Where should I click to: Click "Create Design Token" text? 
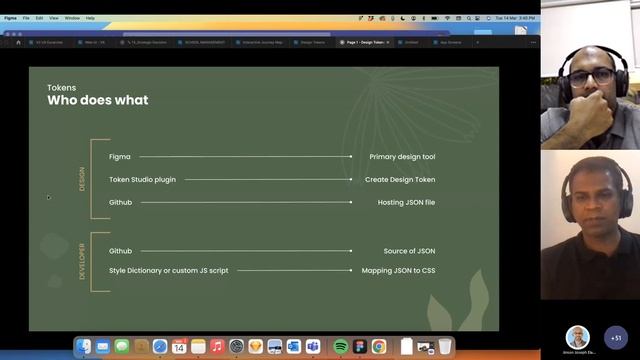click(x=400, y=180)
